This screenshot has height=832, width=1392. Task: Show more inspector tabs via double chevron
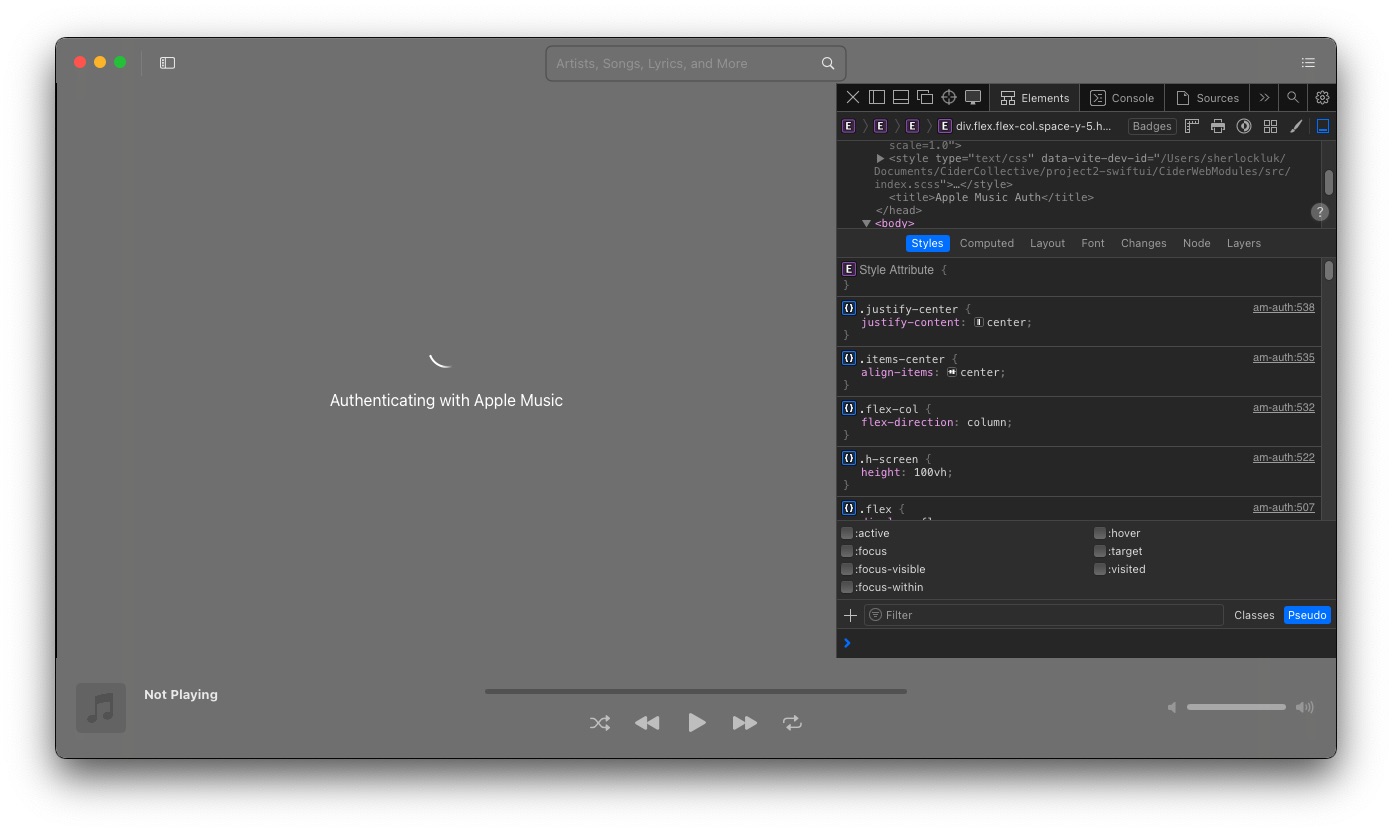point(1264,97)
